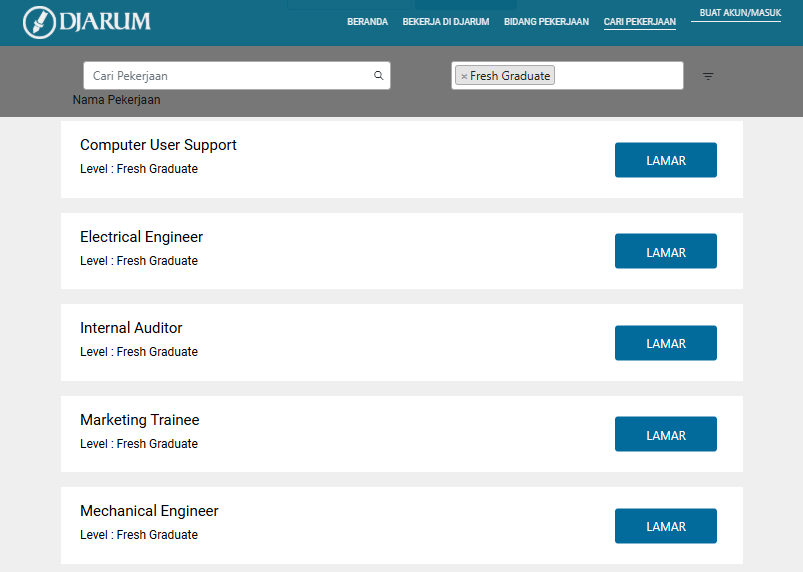Select the Electrical Engineer job title
Viewport: 803px width, 572px height.
coord(141,237)
